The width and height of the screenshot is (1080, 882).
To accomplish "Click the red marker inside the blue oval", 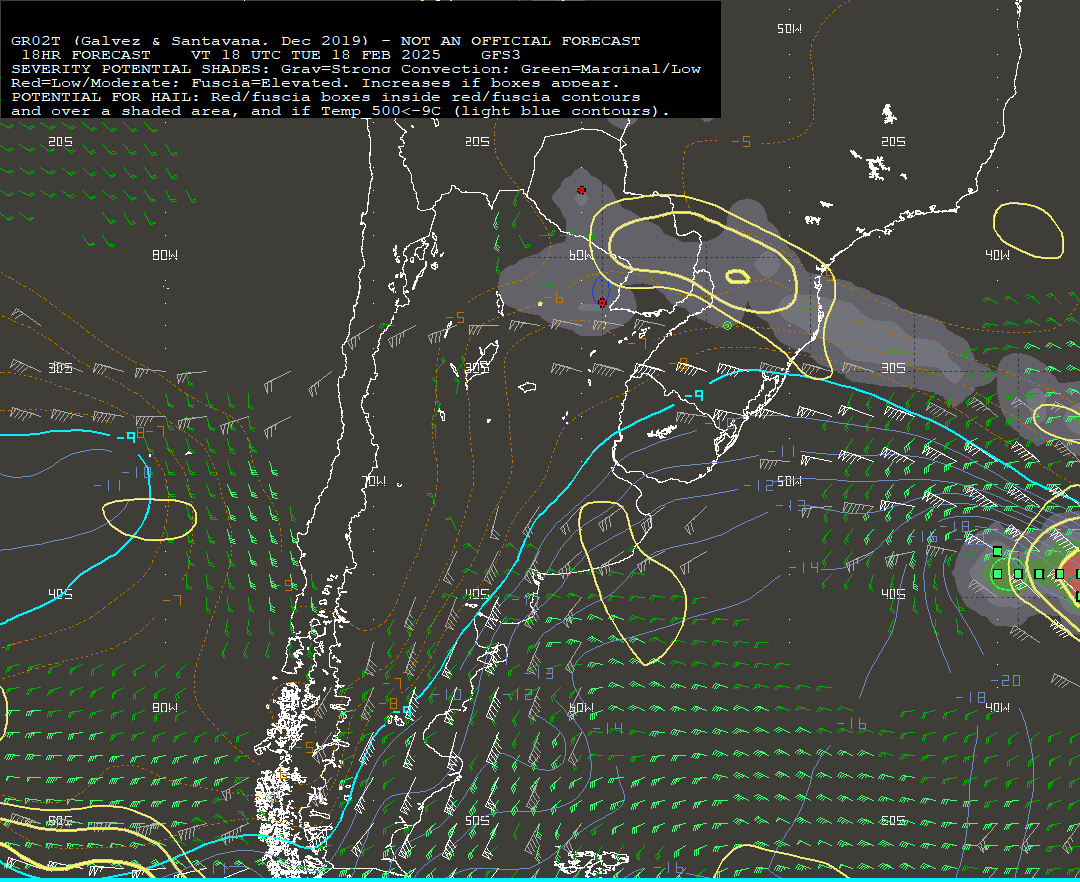I will pos(602,302).
